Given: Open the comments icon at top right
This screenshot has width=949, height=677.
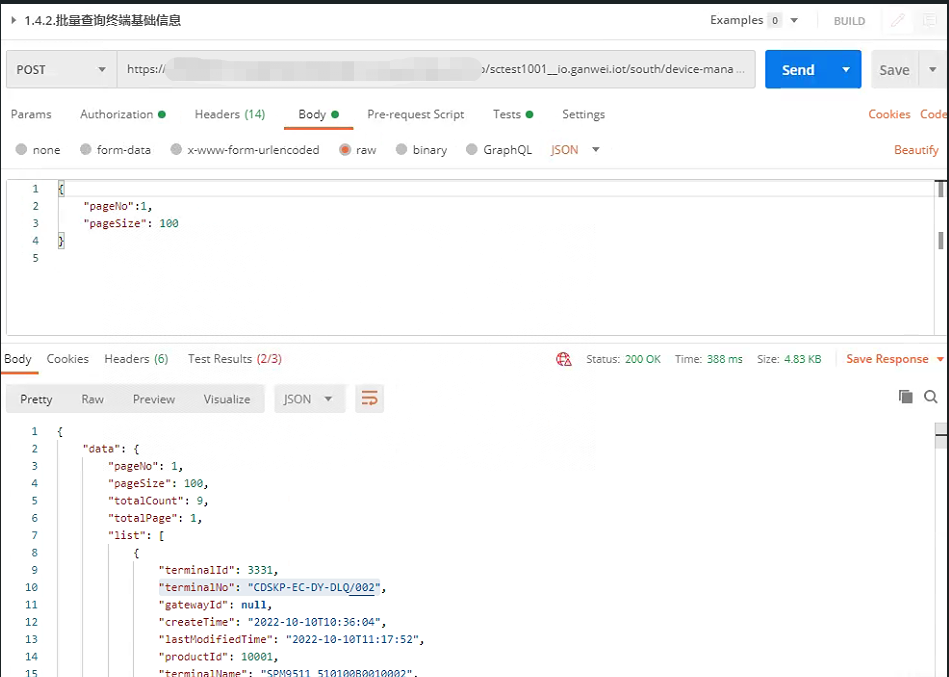Looking at the screenshot, I should point(930,21).
